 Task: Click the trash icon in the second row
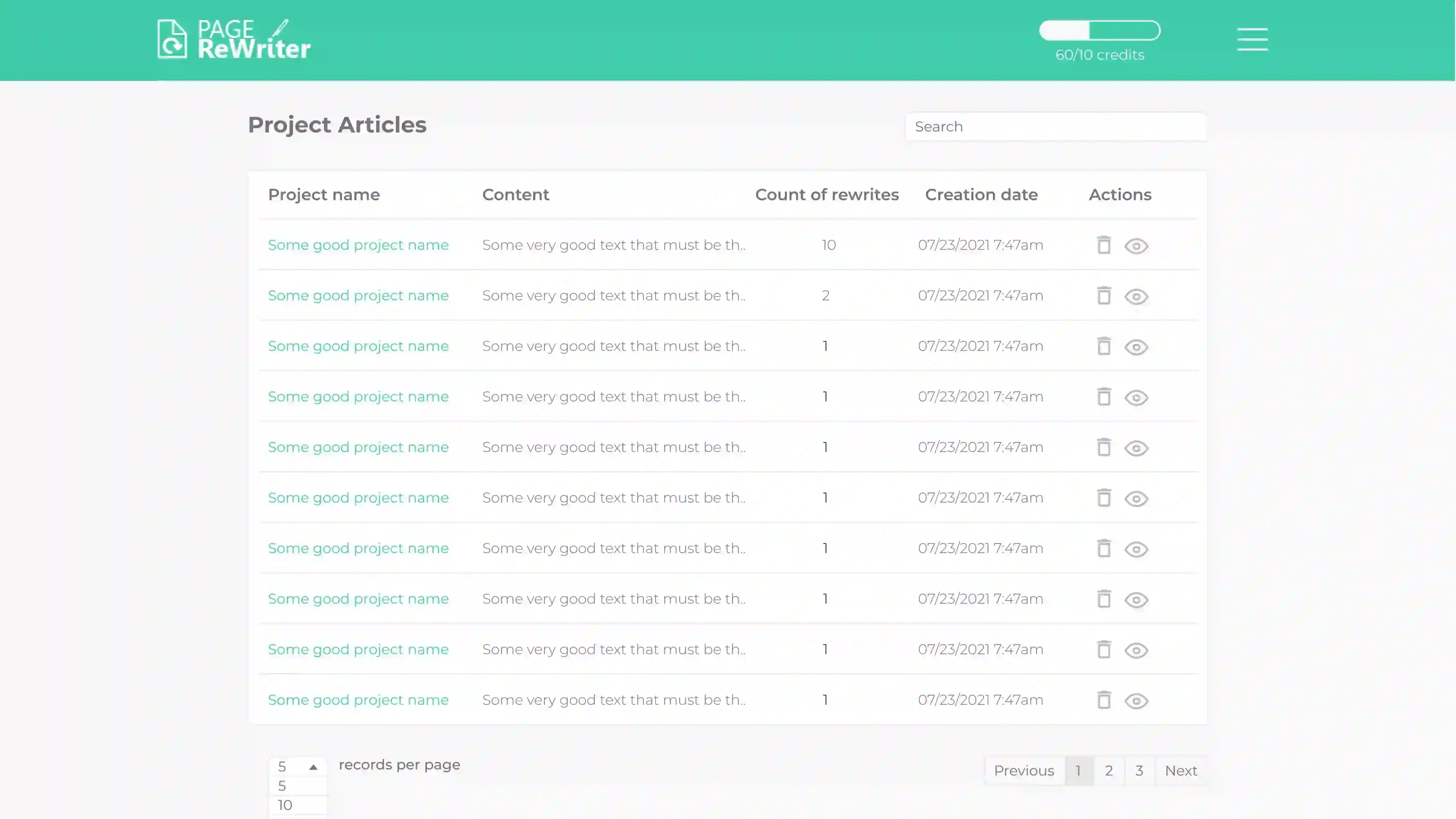pos(1103,296)
